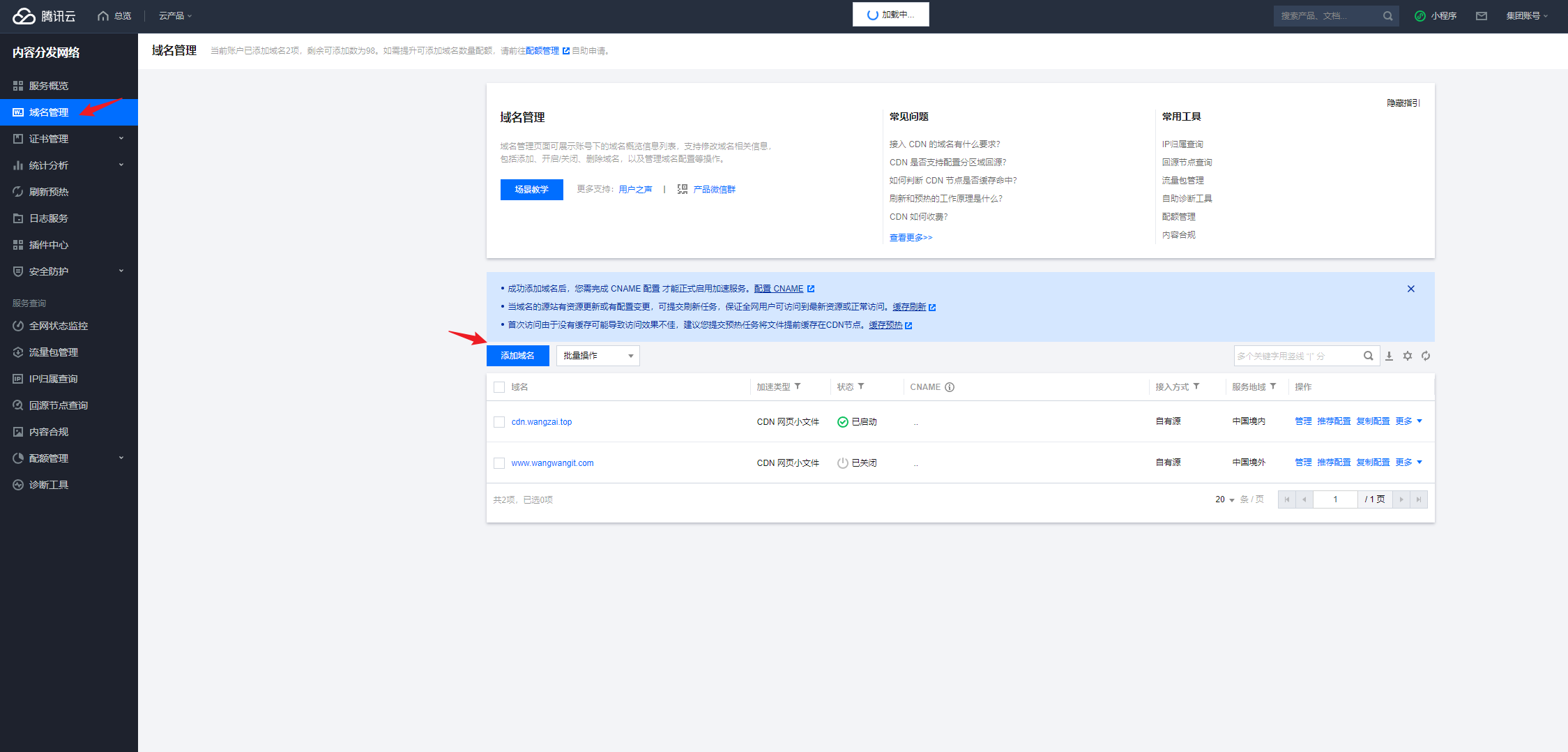Image resolution: width=1568 pixels, height=752 pixels.
Task: Expand 更多 menu for cdn.wangzai.top
Action: pos(1408,421)
